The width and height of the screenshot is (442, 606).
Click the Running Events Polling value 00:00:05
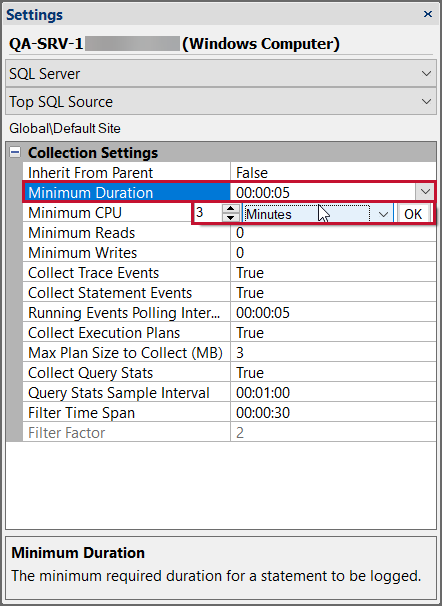[x=263, y=313]
